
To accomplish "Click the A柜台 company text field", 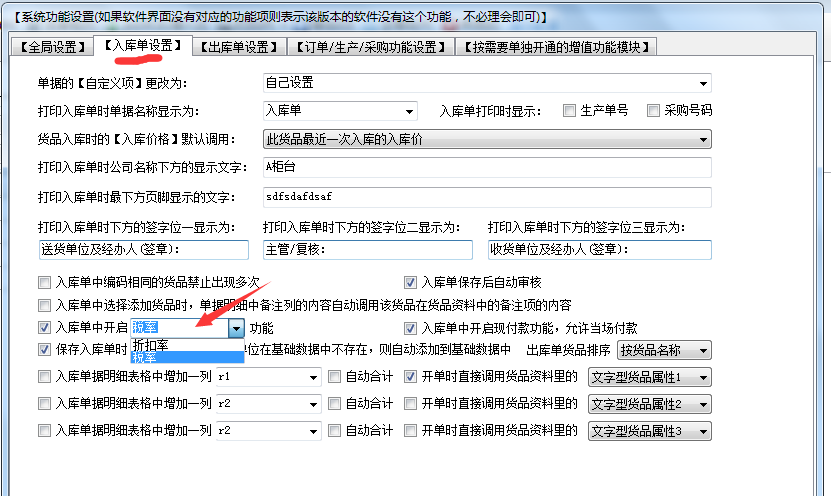I will 486,167.
